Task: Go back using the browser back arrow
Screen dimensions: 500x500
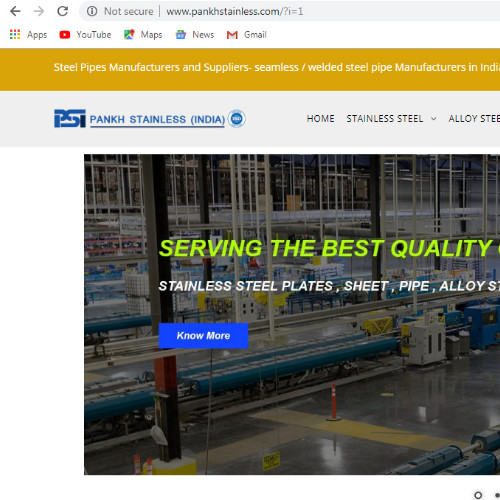Action: coord(15,11)
